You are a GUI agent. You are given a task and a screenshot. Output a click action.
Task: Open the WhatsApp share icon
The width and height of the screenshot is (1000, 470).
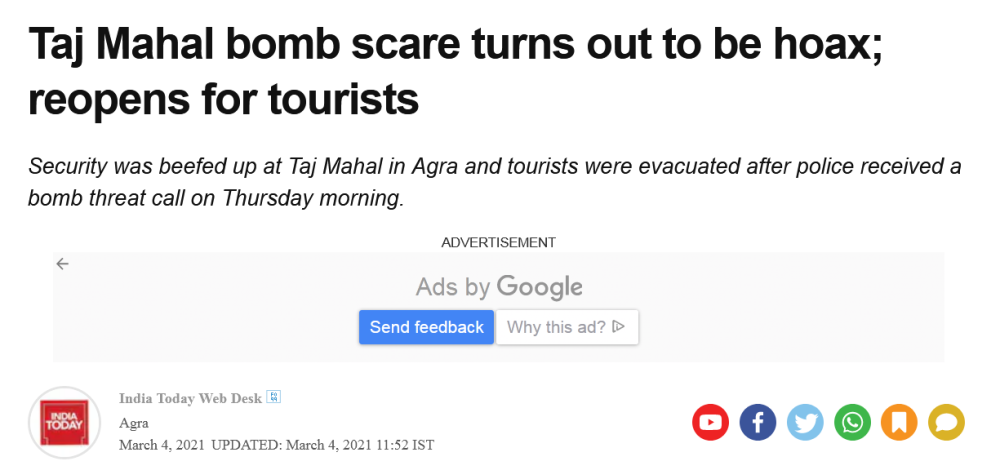[852, 422]
